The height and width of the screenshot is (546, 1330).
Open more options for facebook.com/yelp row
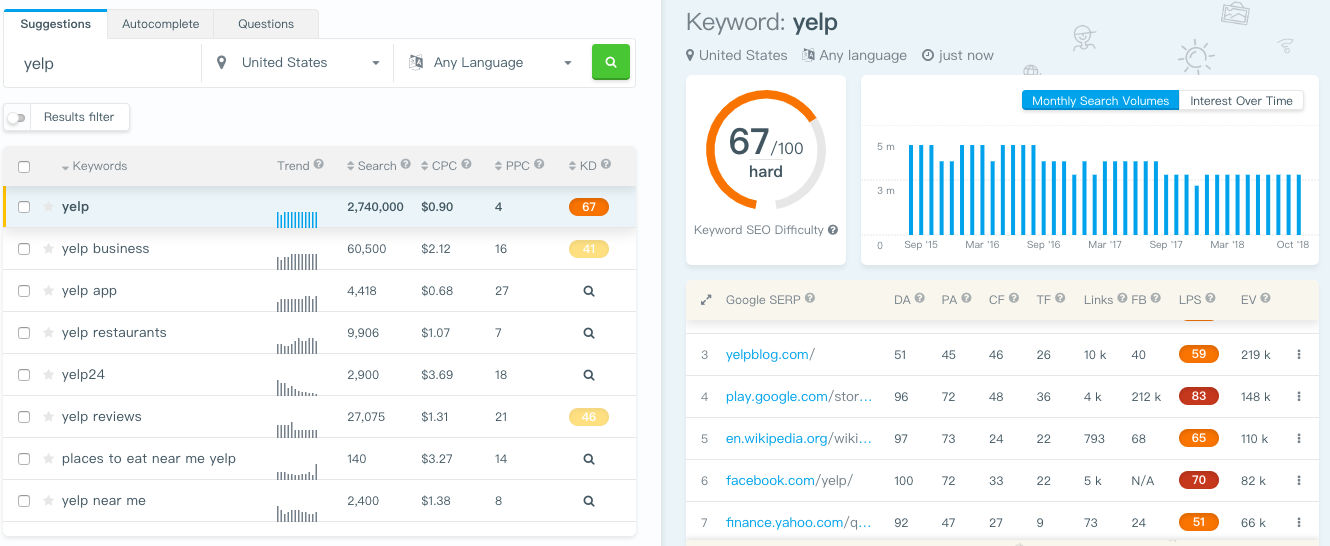pos(1299,480)
